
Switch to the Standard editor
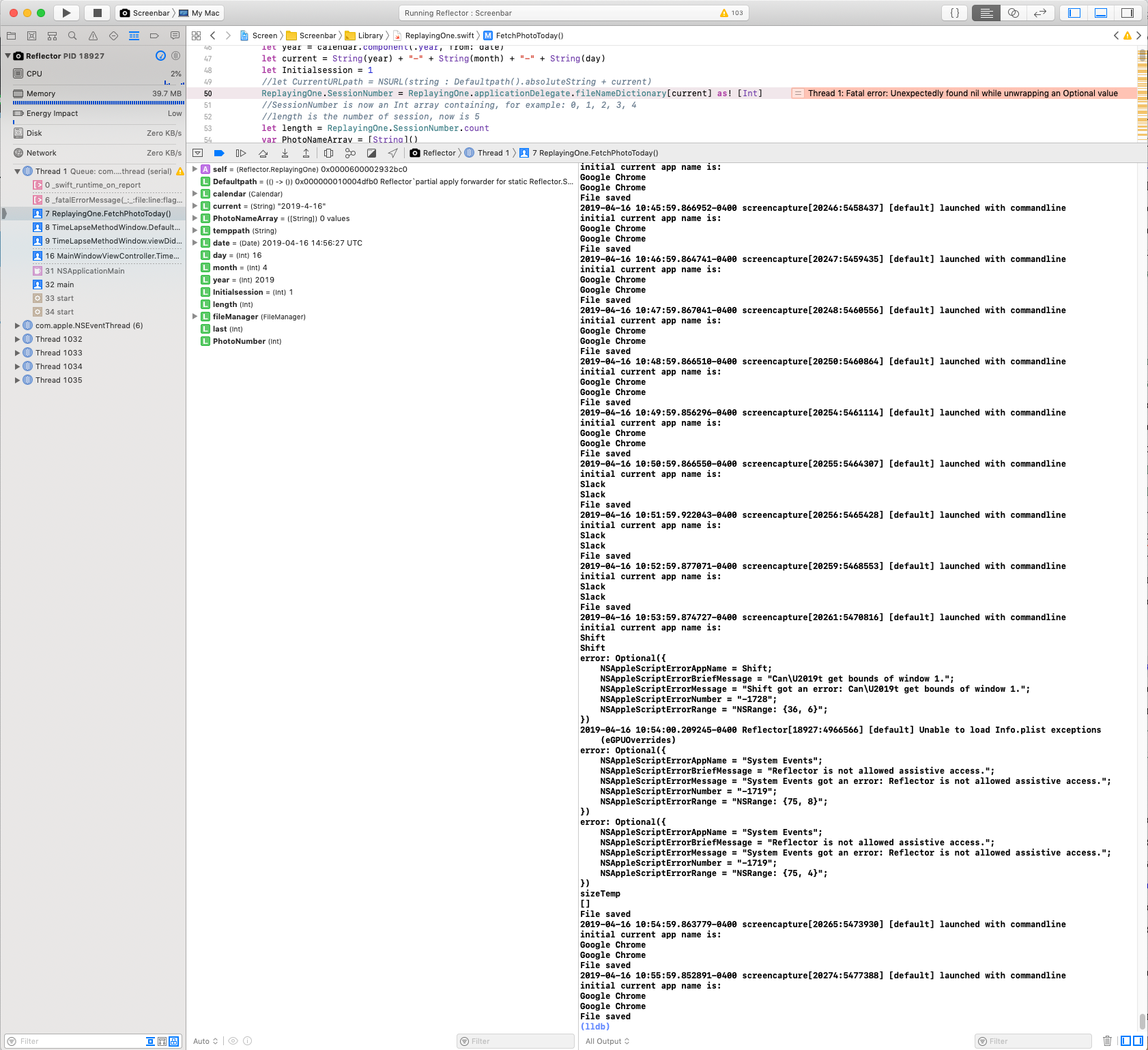pyautogui.click(x=986, y=13)
